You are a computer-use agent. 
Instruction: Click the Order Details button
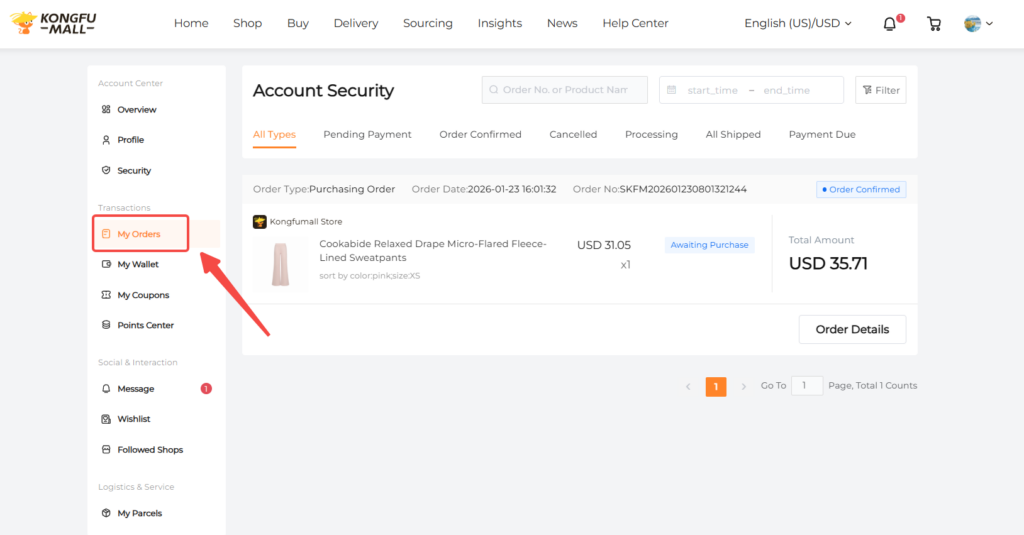coord(852,329)
